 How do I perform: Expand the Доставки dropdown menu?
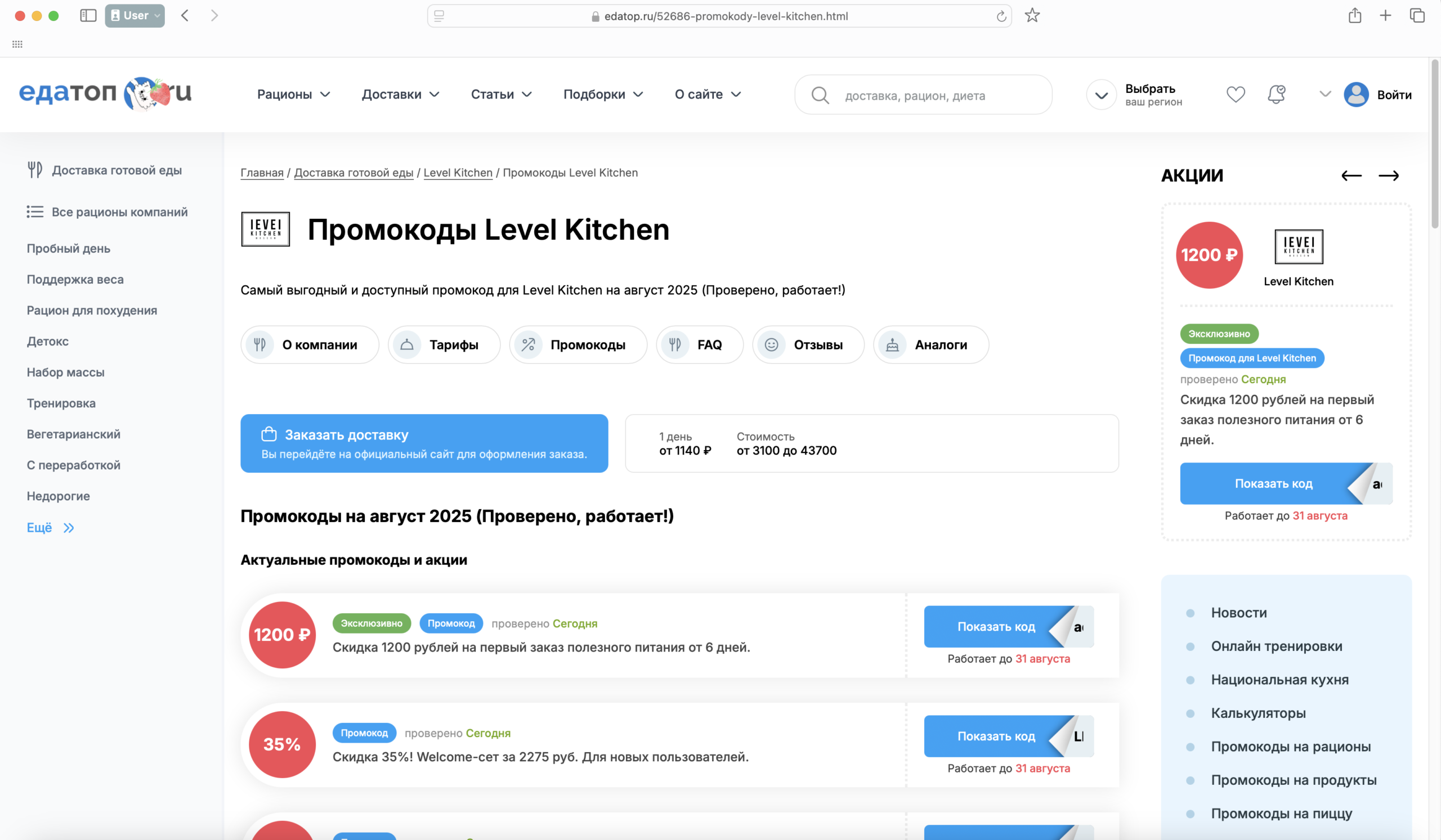tap(400, 95)
